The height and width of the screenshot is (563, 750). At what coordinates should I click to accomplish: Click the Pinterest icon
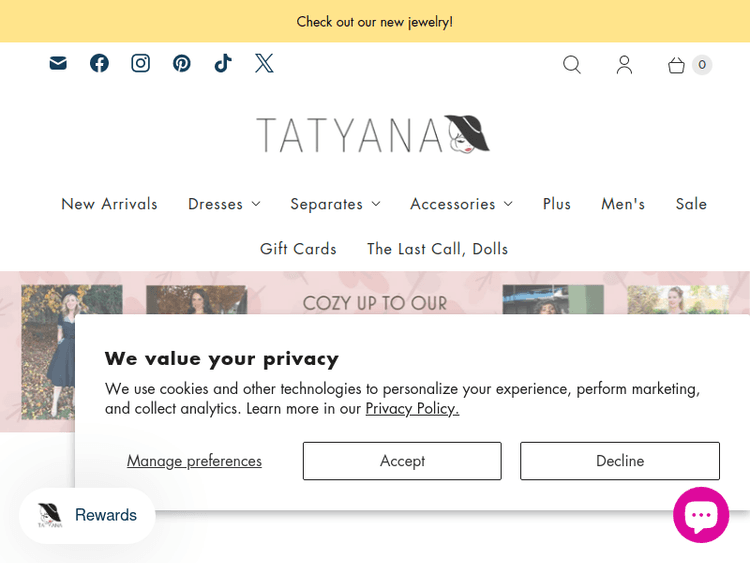pyautogui.click(x=182, y=64)
